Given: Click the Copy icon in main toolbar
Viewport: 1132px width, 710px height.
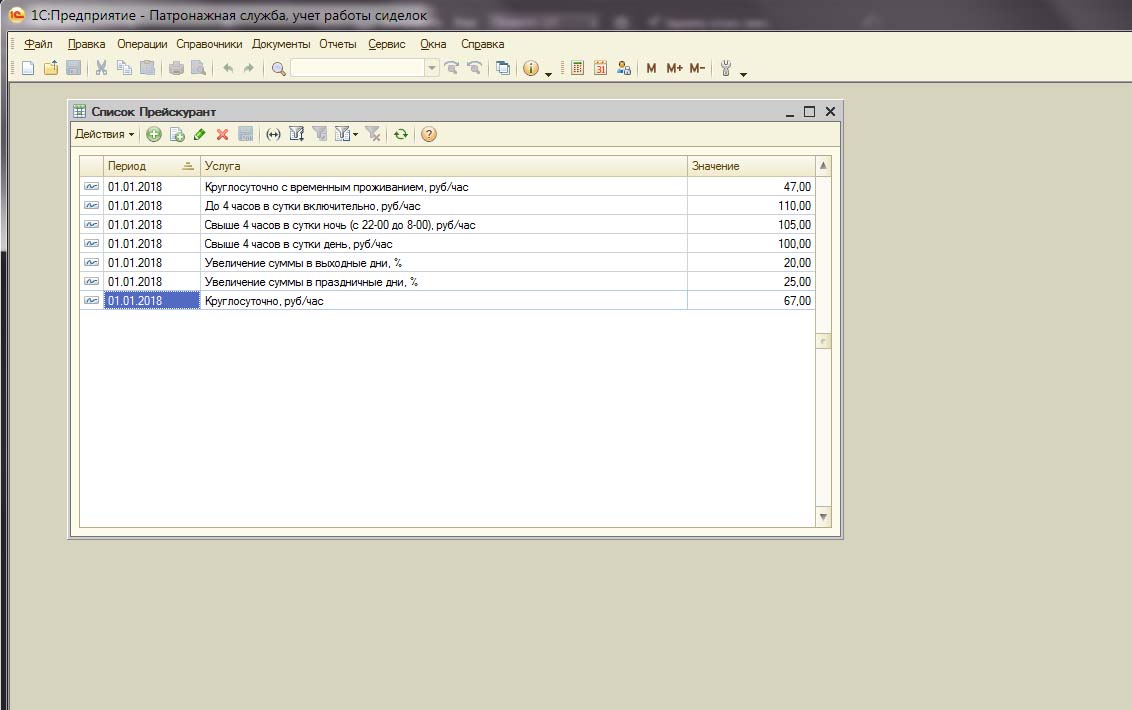Looking at the screenshot, I should click(124, 69).
